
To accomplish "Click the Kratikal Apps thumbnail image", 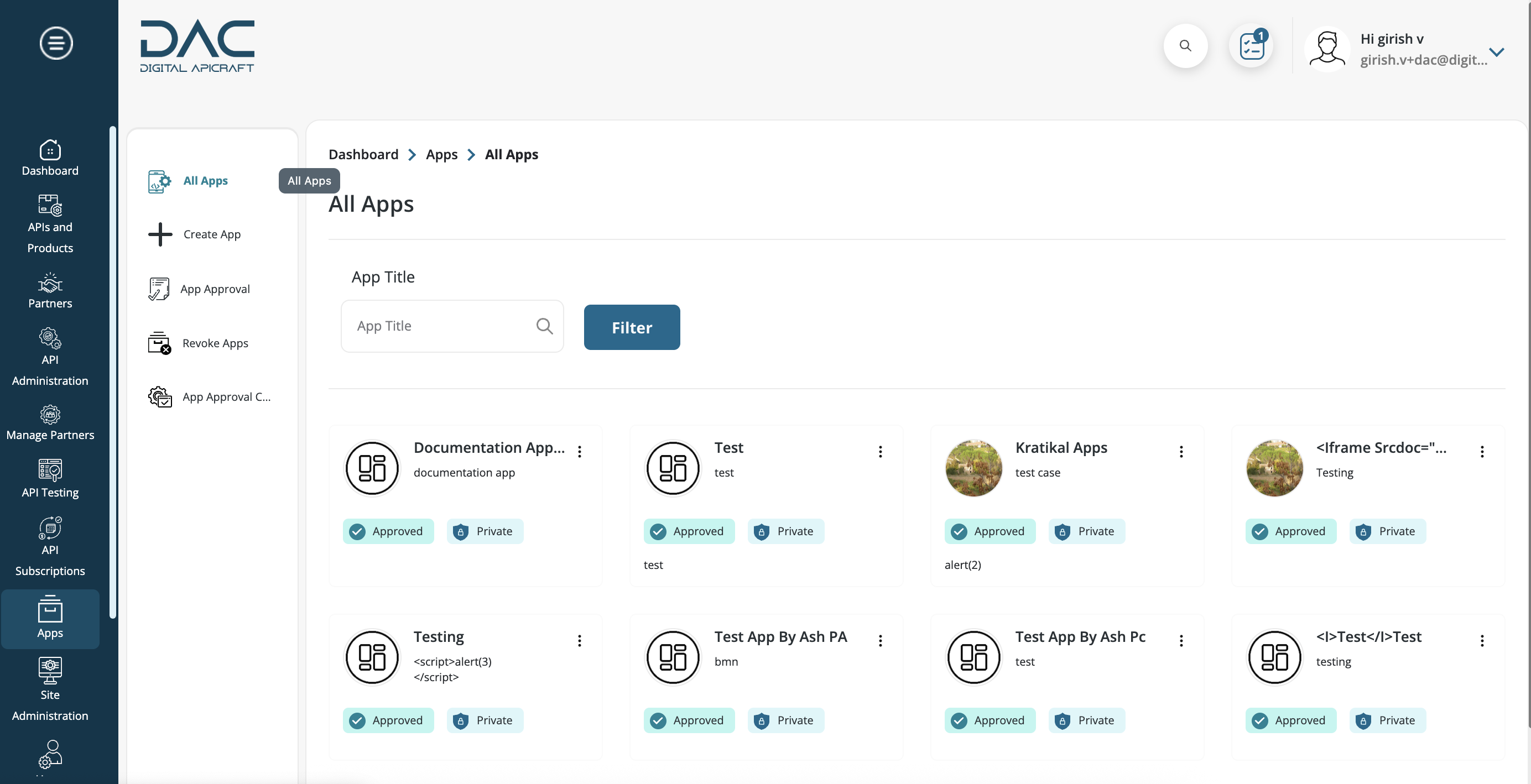I will point(973,467).
